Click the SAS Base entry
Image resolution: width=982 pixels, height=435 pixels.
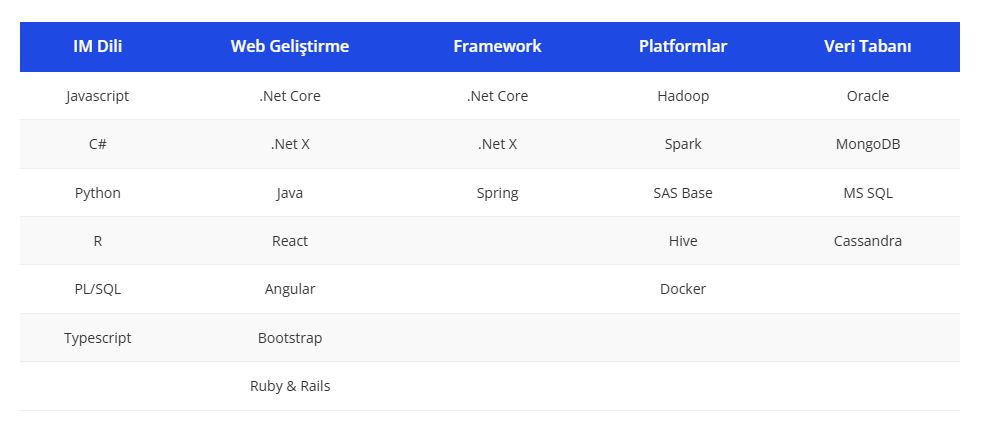(683, 193)
